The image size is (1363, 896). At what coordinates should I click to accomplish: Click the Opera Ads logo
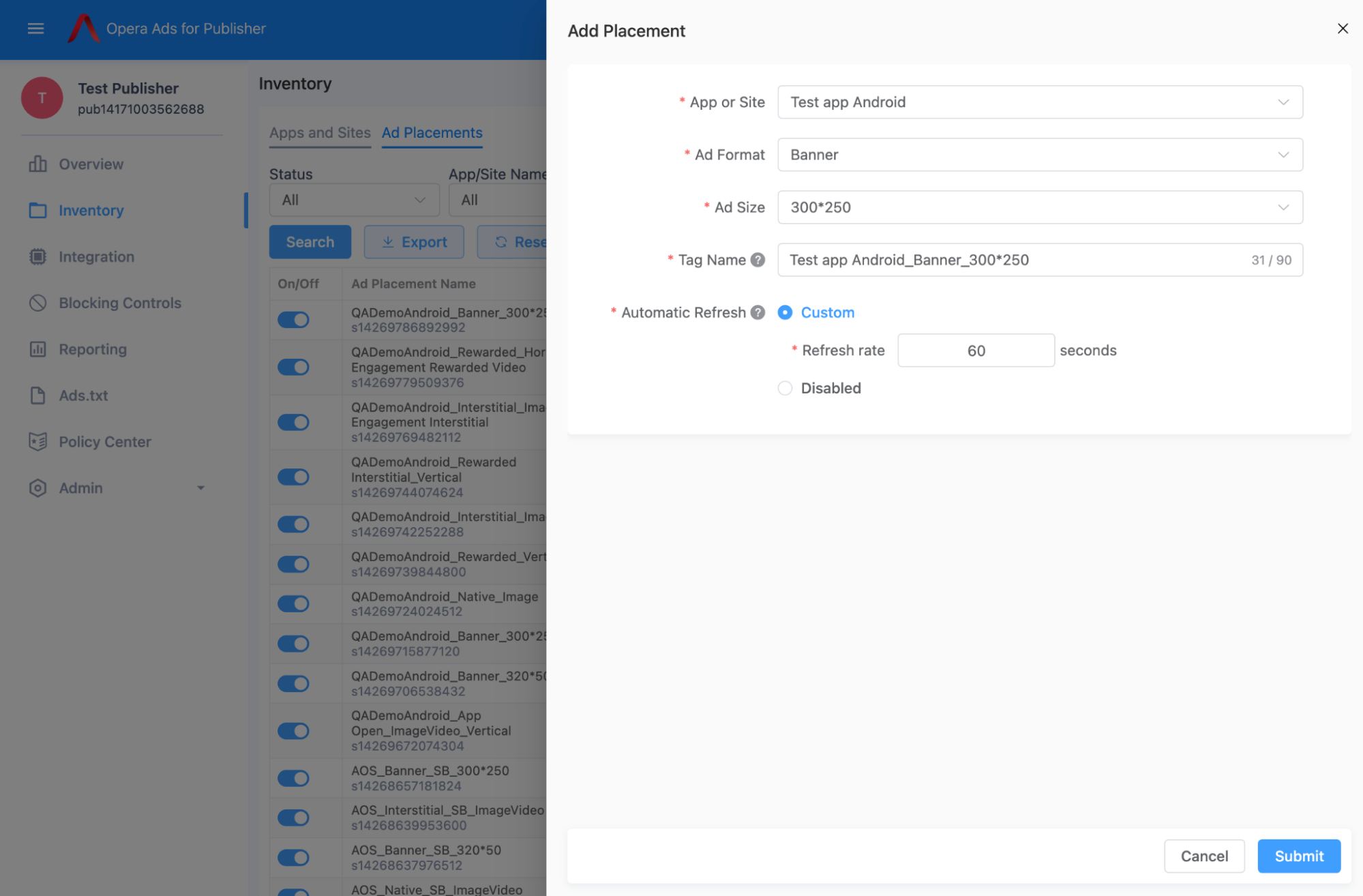click(x=84, y=29)
